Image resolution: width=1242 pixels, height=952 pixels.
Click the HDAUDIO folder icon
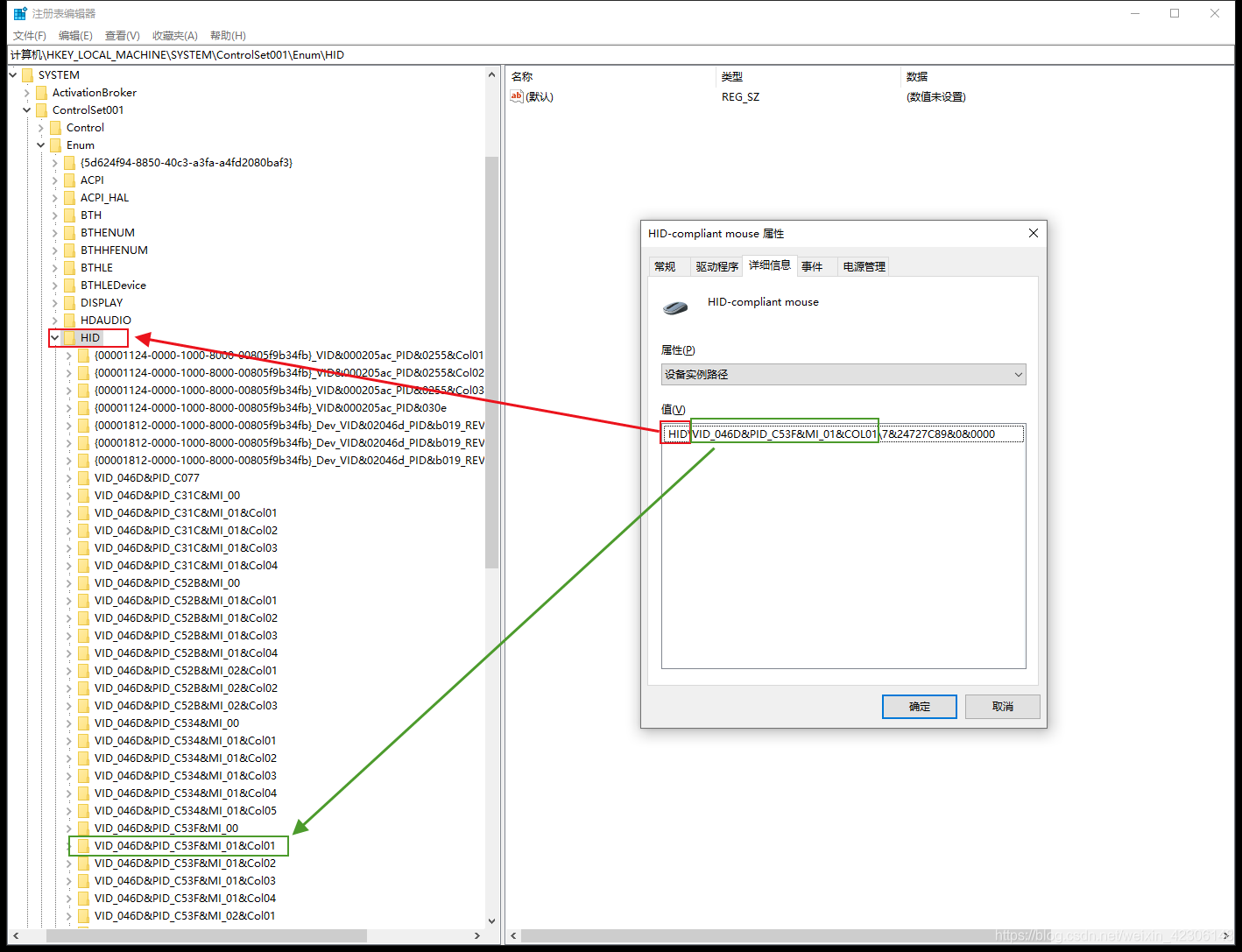tap(69, 321)
